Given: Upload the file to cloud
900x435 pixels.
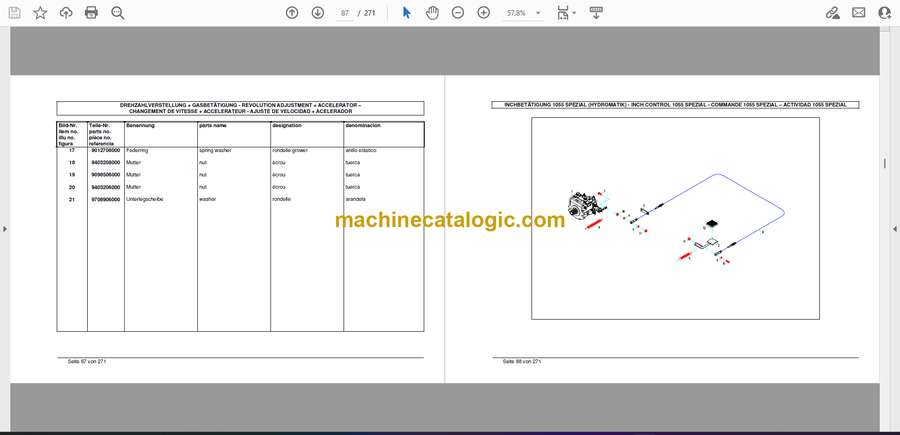Looking at the screenshot, I should [66, 13].
